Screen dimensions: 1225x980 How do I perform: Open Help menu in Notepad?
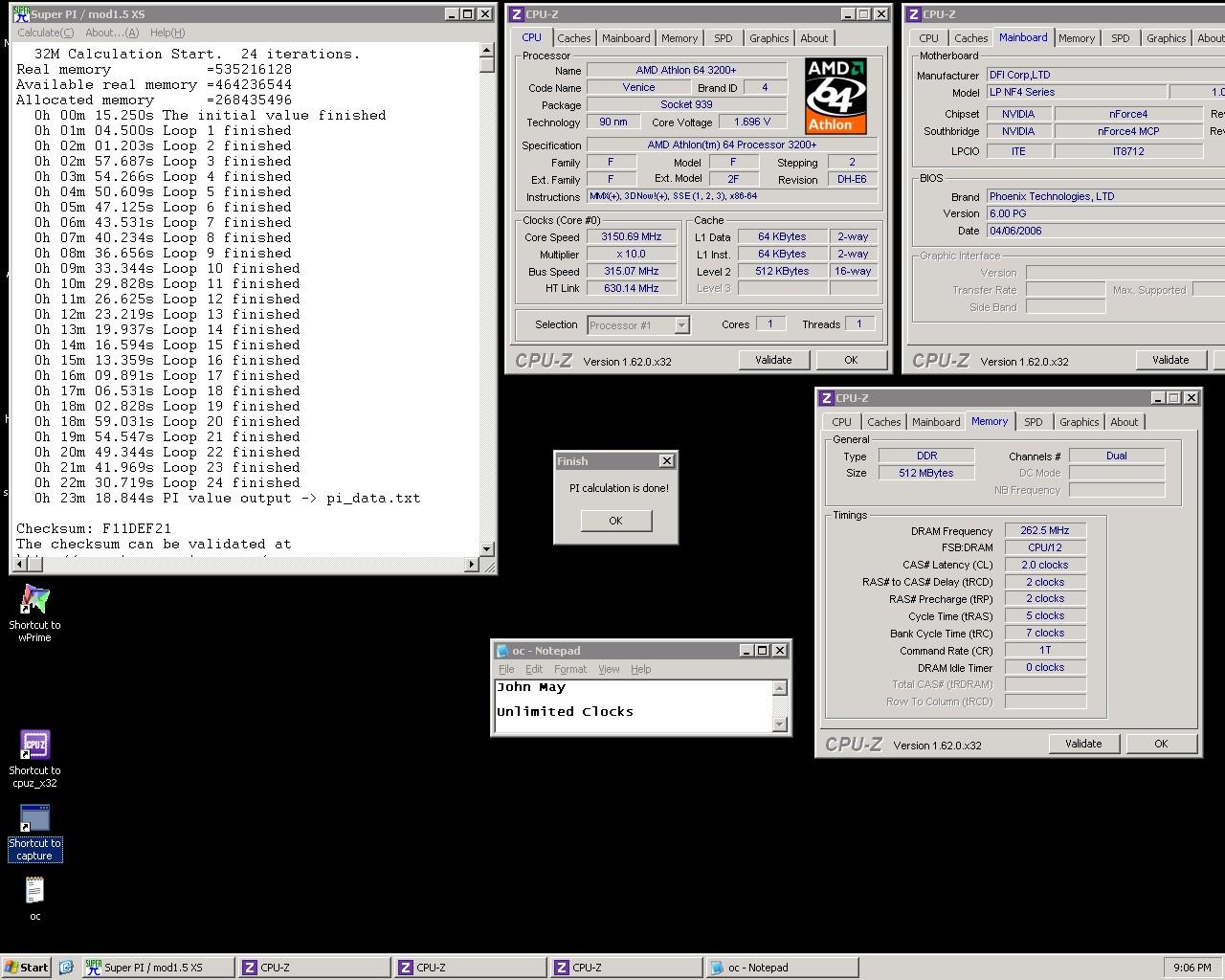click(x=641, y=669)
